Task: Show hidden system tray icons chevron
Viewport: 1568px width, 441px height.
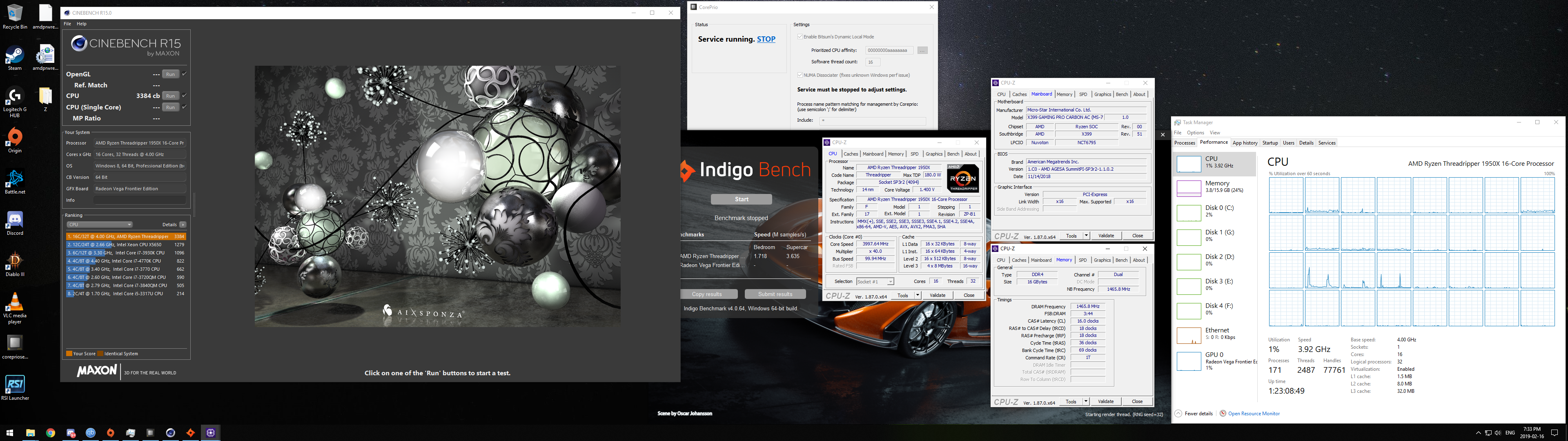Action: point(1479,433)
